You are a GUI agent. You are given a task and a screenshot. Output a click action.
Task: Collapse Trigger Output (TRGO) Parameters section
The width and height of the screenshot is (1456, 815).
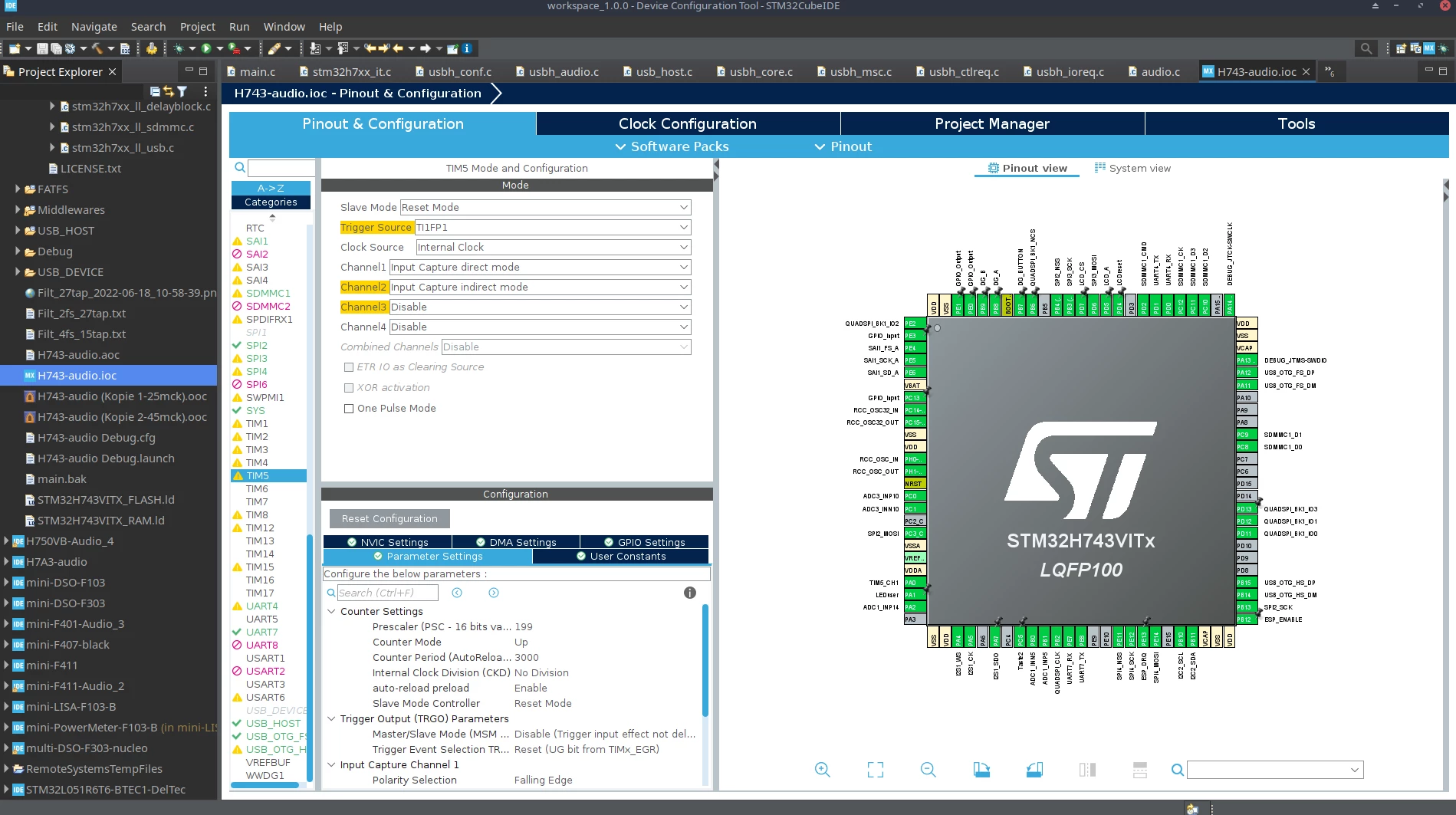pyautogui.click(x=331, y=719)
